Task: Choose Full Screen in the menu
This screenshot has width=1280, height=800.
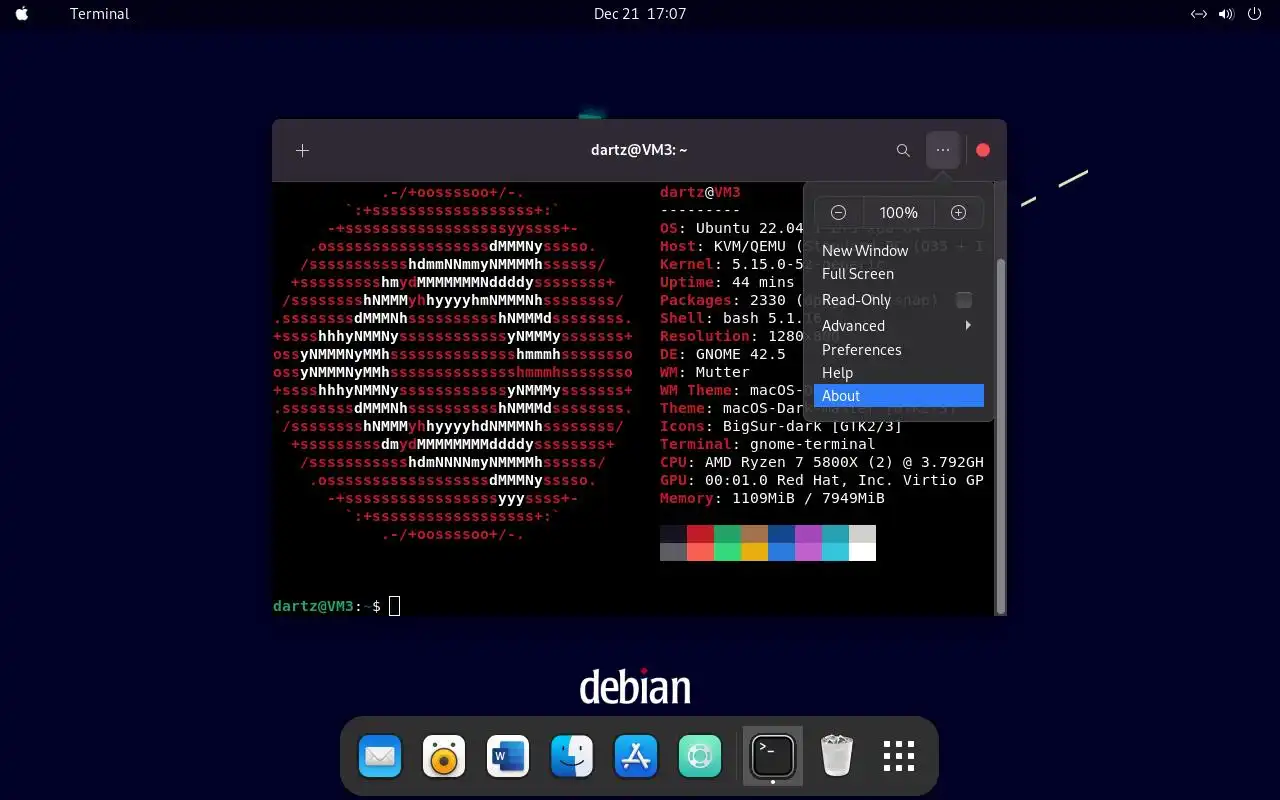Action: tap(898, 273)
